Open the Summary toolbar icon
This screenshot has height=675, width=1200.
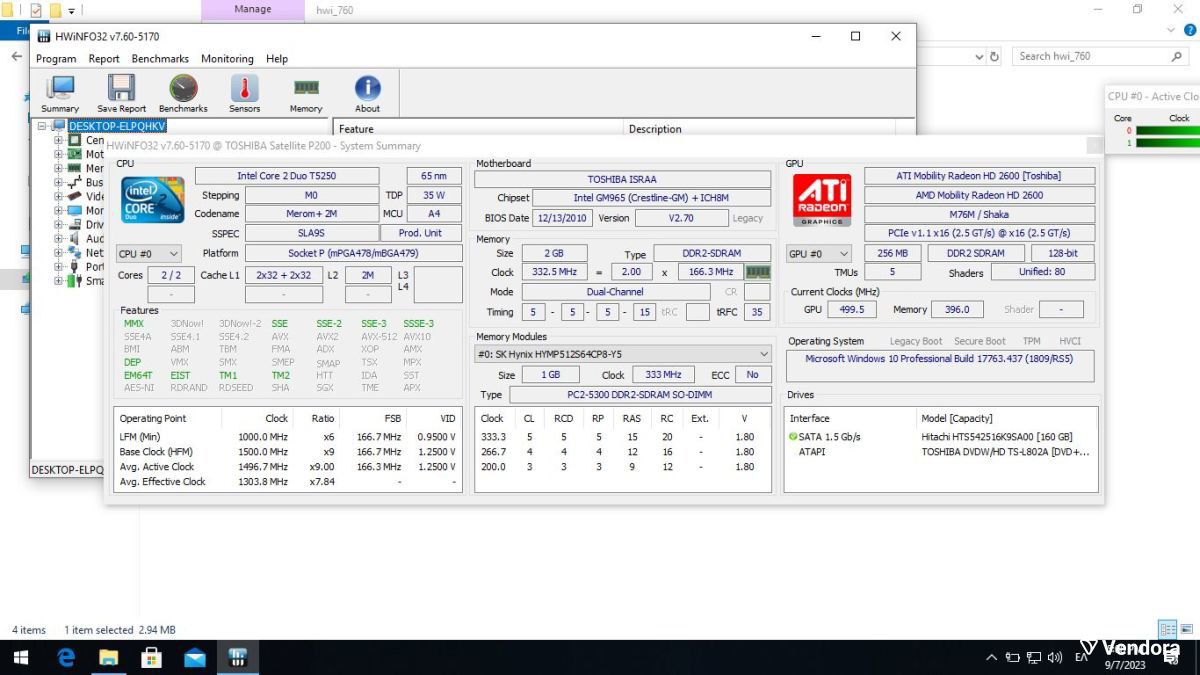(x=60, y=93)
